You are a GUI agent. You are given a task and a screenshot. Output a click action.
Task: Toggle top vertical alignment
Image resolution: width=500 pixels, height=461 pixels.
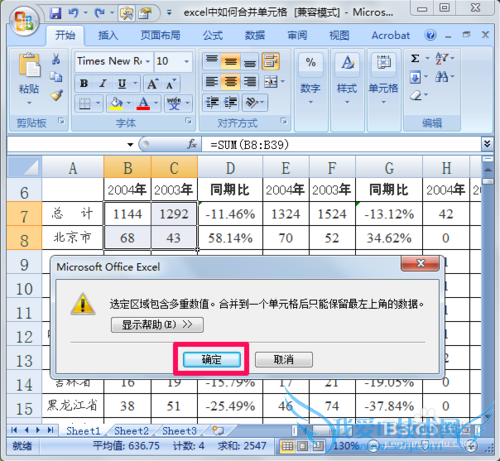pyautogui.click(x=211, y=61)
